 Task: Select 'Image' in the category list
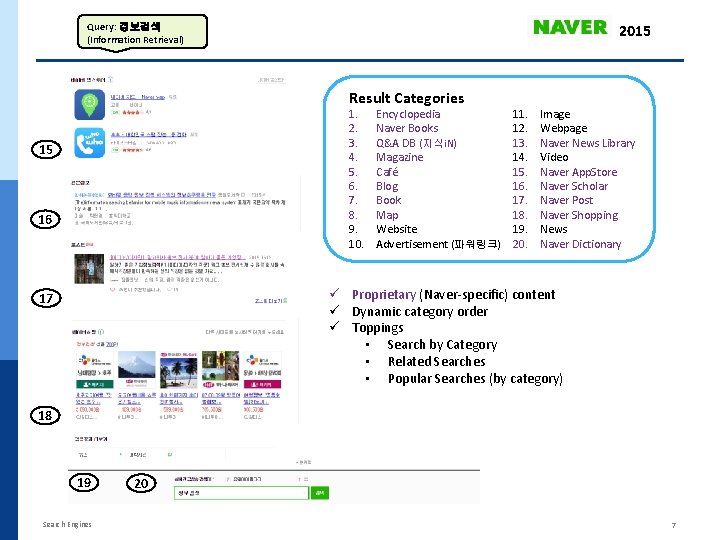555,114
